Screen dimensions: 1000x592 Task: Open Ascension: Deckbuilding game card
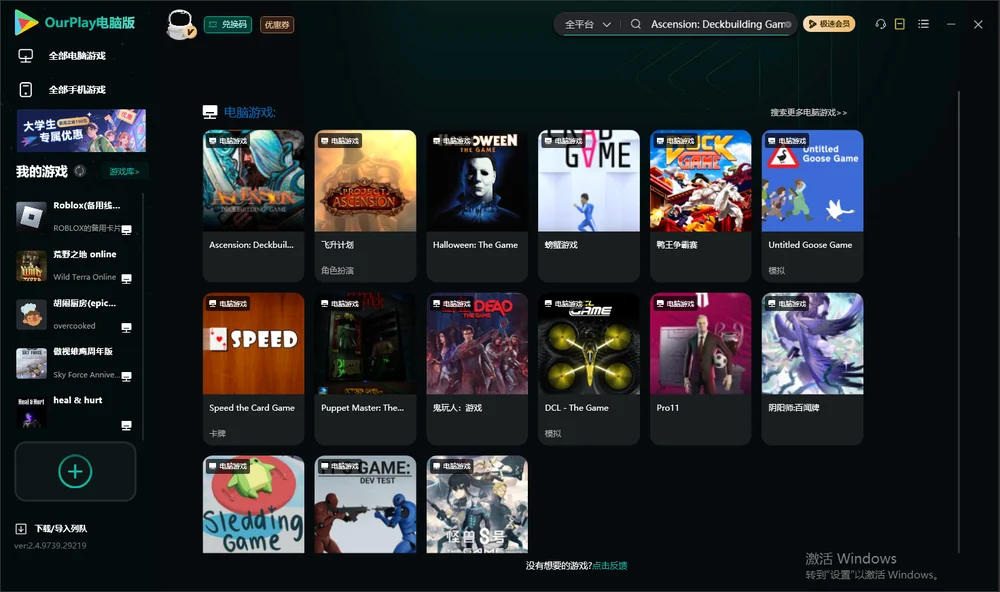(x=253, y=205)
